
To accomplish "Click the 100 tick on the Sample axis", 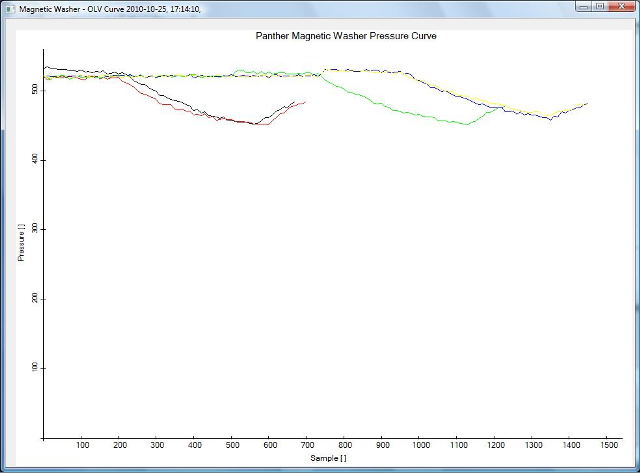I will point(82,446).
